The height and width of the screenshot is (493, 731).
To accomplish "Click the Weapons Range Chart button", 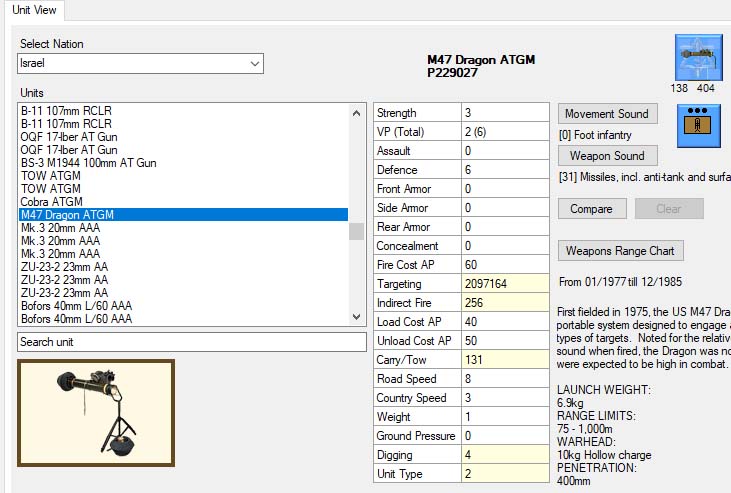I will (621, 251).
